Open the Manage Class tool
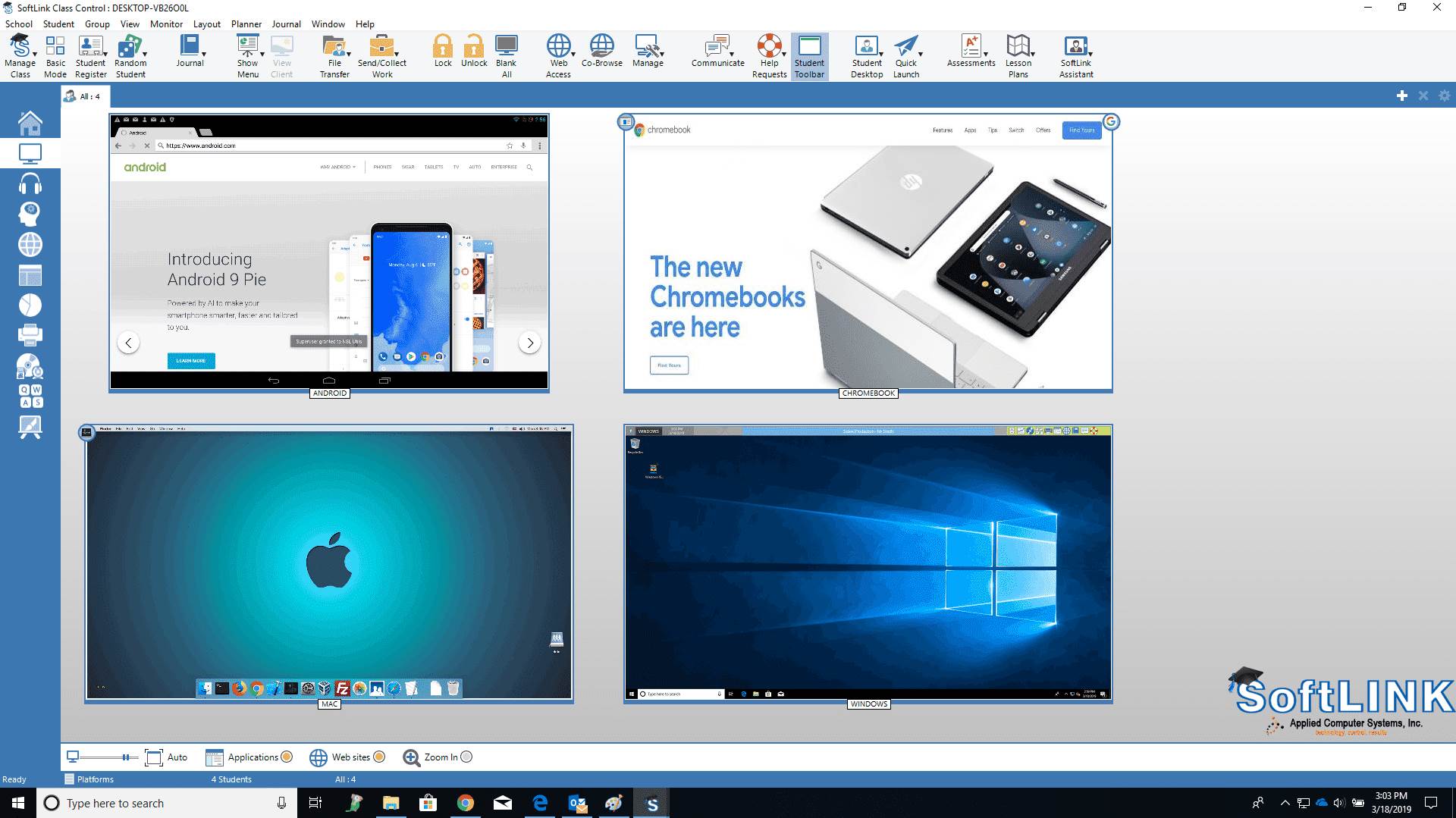The width and height of the screenshot is (1456, 818). coord(20,56)
